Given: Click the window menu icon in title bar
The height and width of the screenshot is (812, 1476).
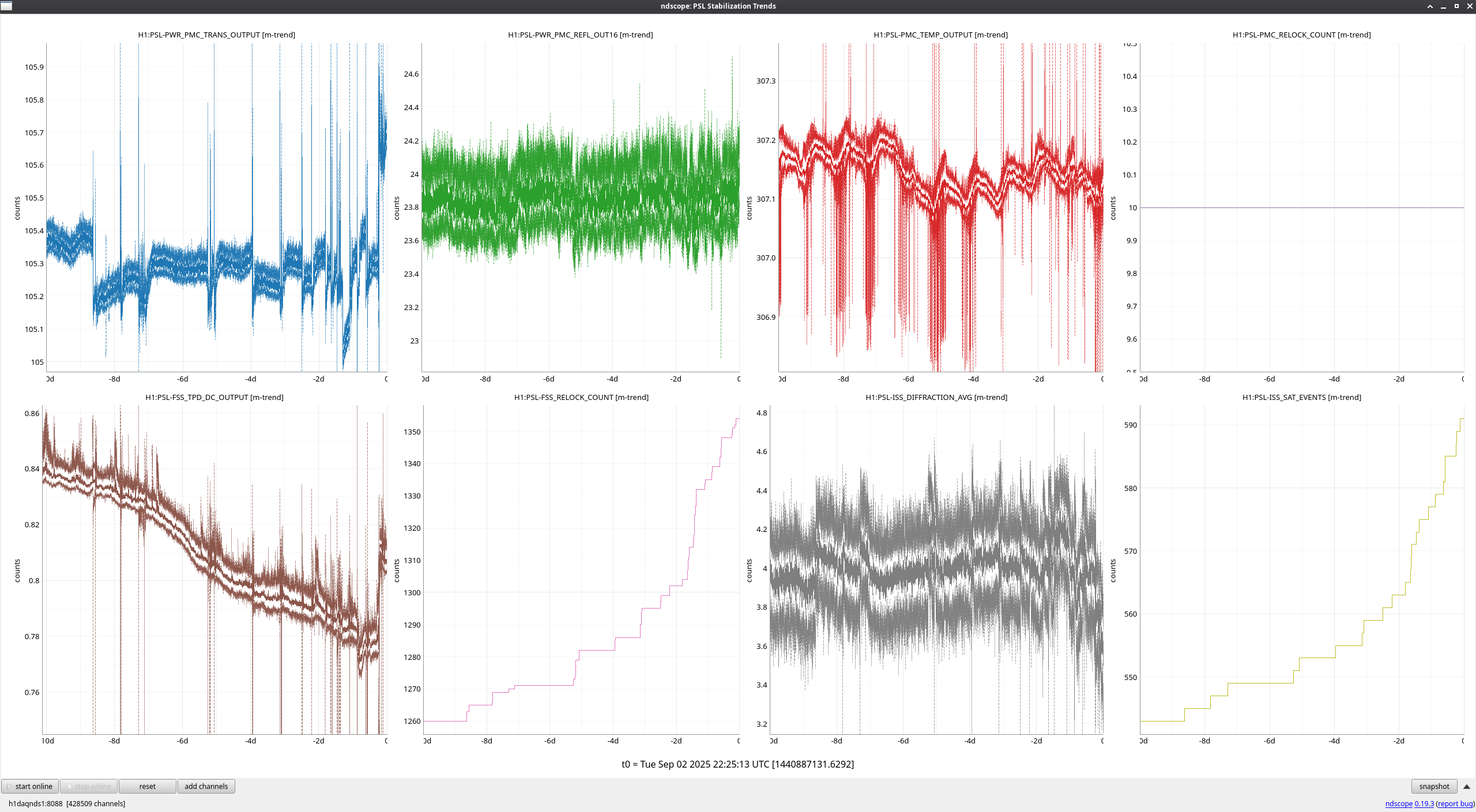Looking at the screenshot, I should point(6,6).
